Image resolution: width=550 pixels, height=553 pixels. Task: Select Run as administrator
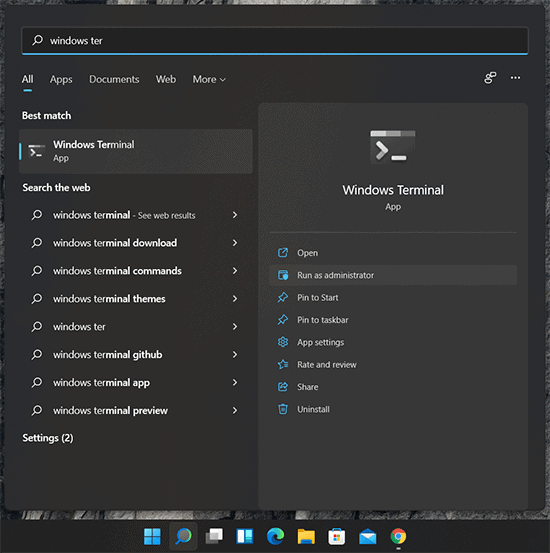tap(393, 275)
